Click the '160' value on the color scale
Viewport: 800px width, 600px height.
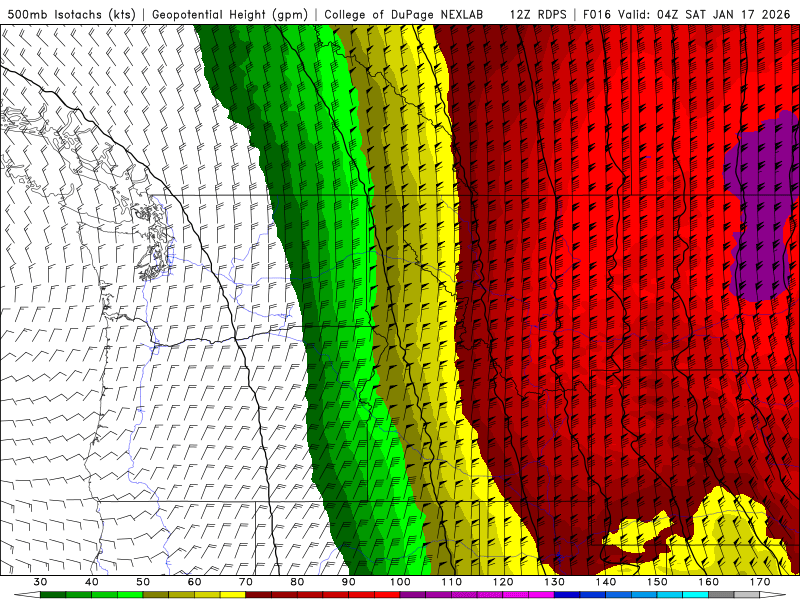point(709,582)
